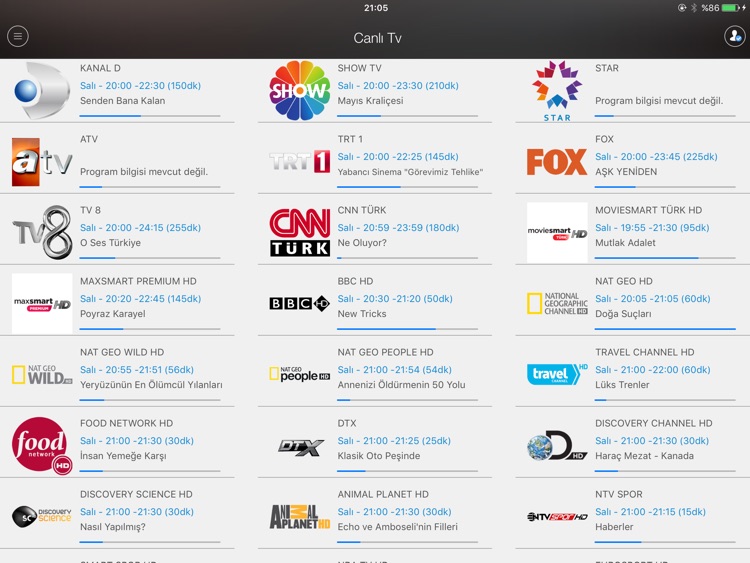Image resolution: width=750 pixels, height=563 pixels.
Task: Select the 'Doğa Suçları' program title
Action: tap(623, 314)
